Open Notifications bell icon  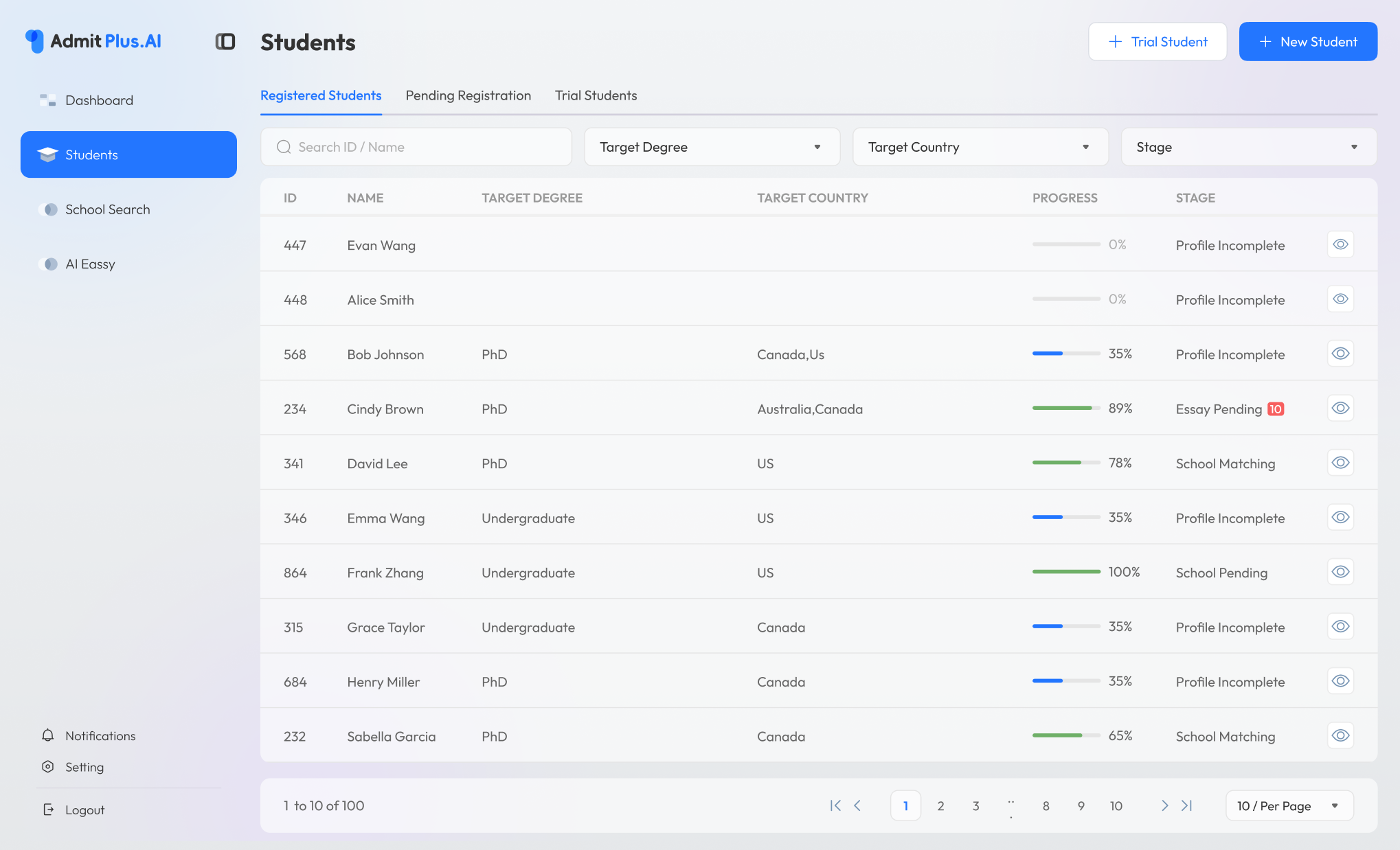[x=47, y=735]
